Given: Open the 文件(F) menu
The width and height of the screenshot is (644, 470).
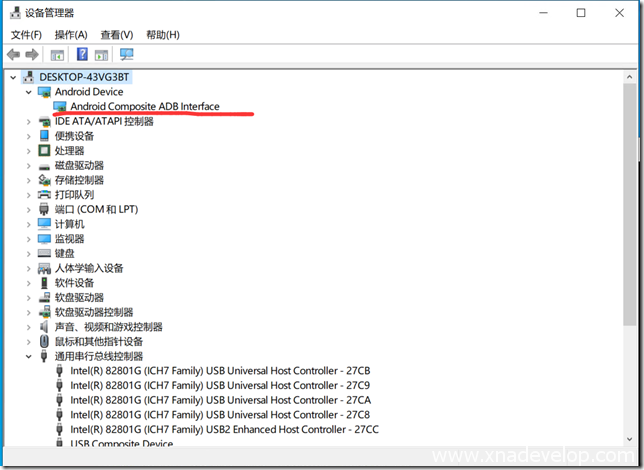Looking at the screenshot, I should (x=26, y=35).
